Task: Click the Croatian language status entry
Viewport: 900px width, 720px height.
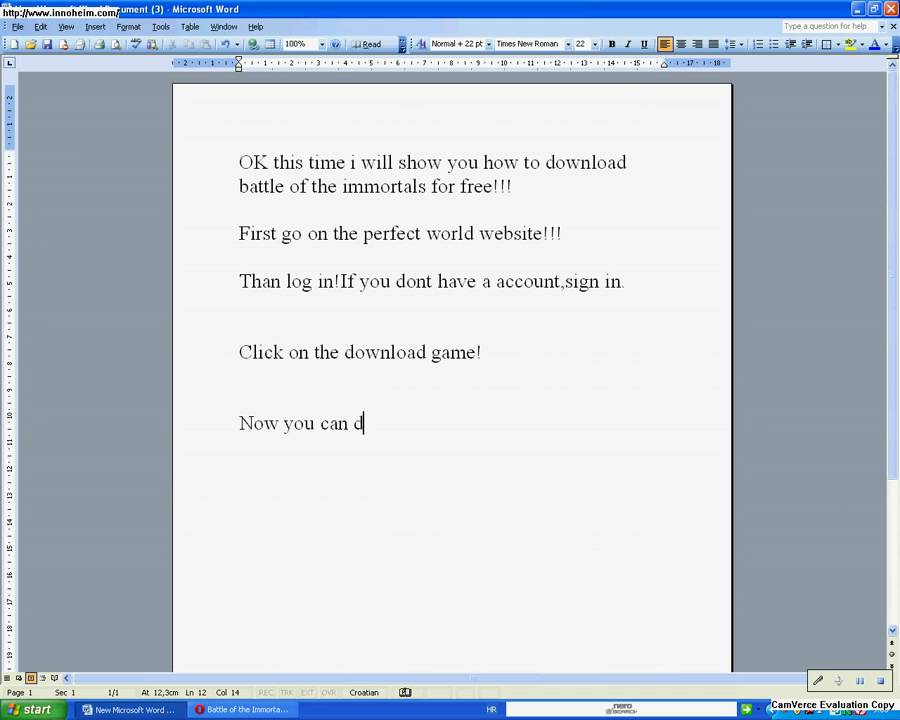Action: coord(364,692)
